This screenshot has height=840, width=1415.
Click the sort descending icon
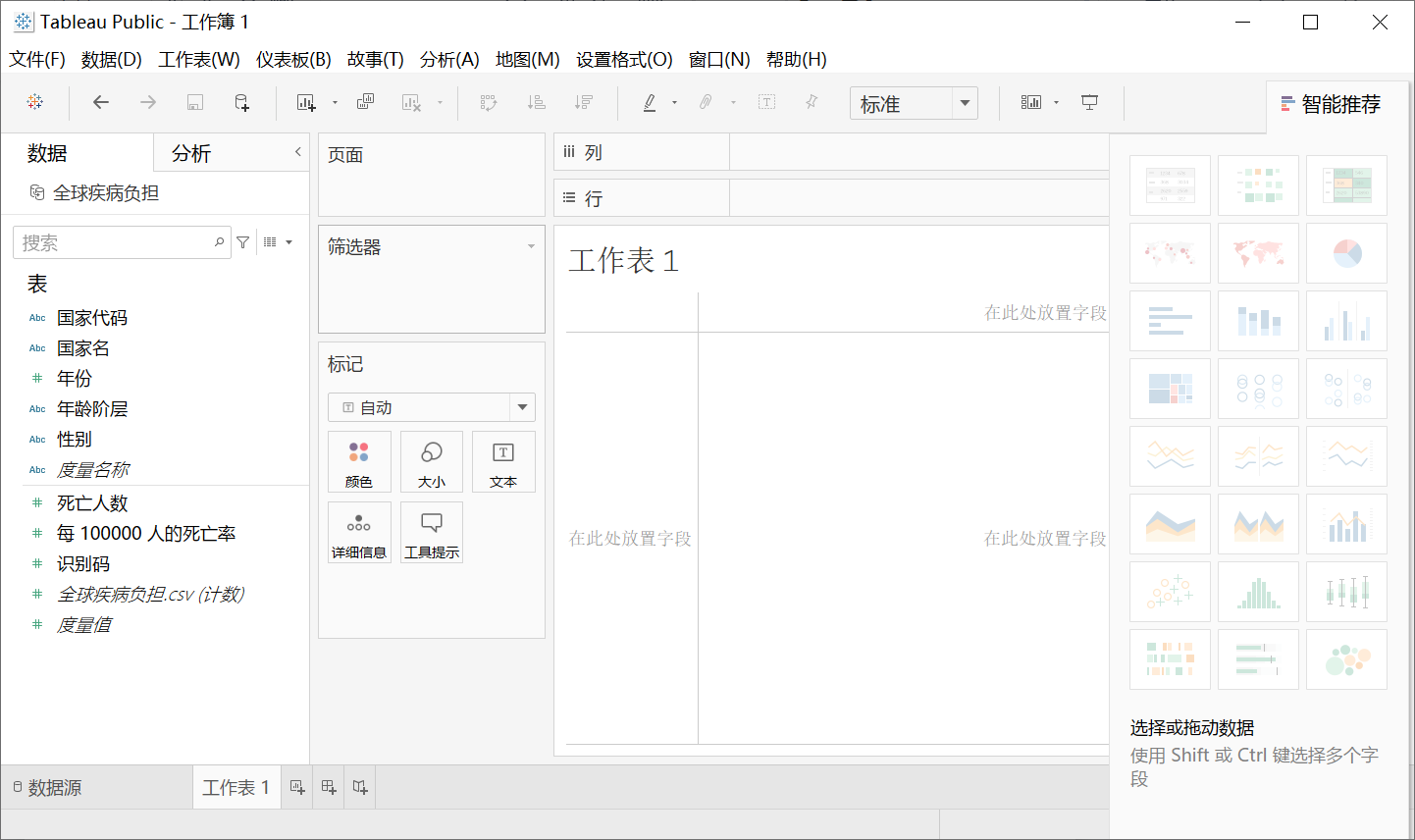pos(583,102)
